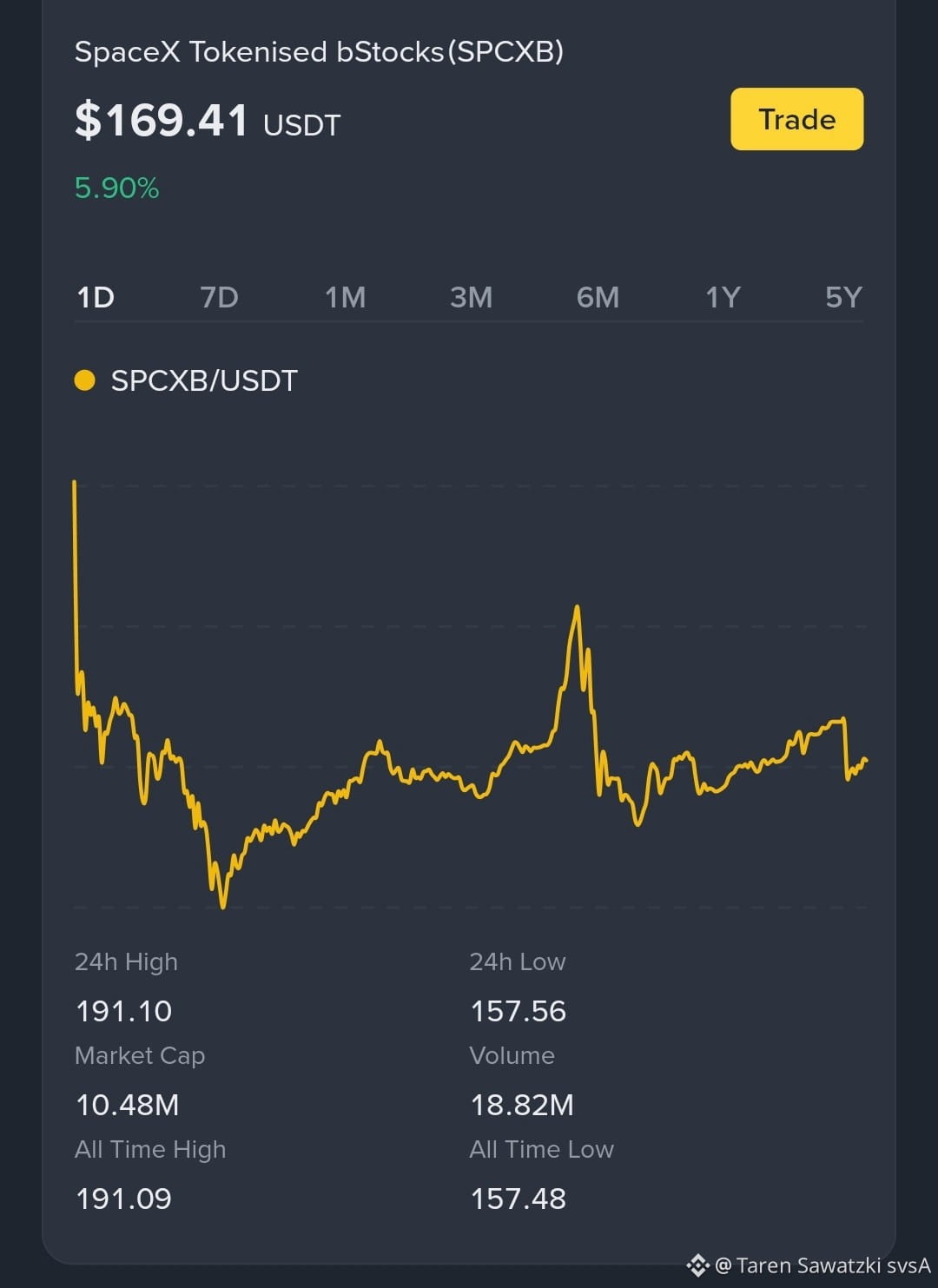The image size is (938, 1288).
Task: Switch chart to 3M range
Action: (x=471, y=298)
